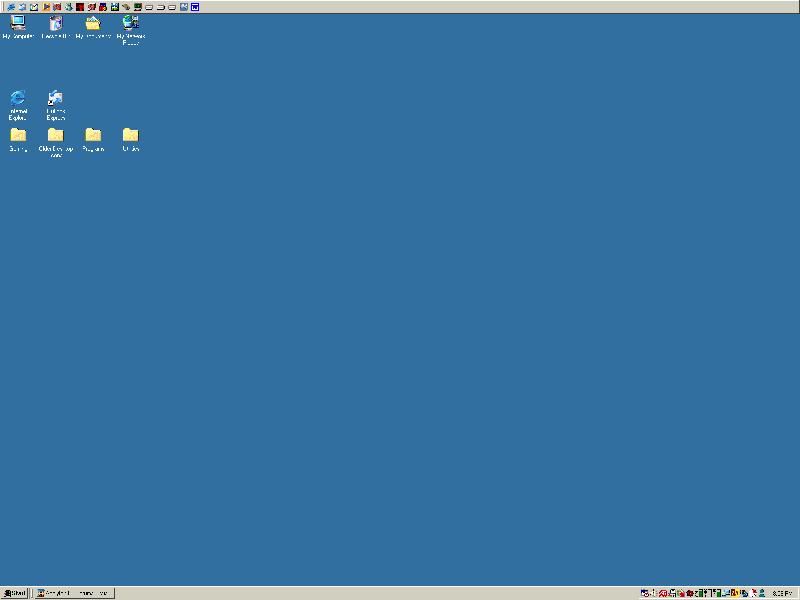Click the orange arrow icon in the top toolbar
This screenshot has width=800, height=600.
(x=46, y=7)
